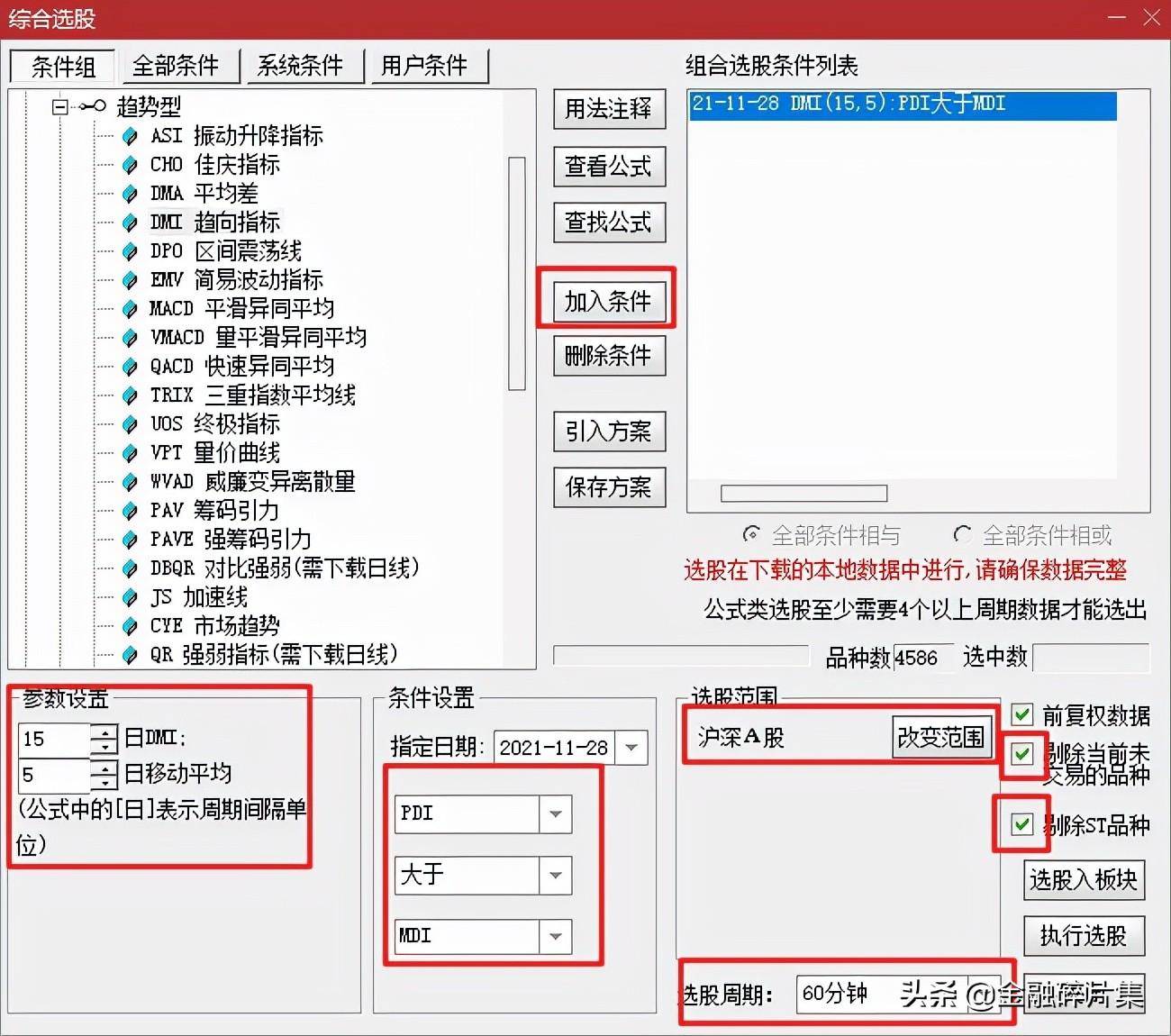Switch to the 条件组 tab
The image size is (1171, 1036).
62,67
